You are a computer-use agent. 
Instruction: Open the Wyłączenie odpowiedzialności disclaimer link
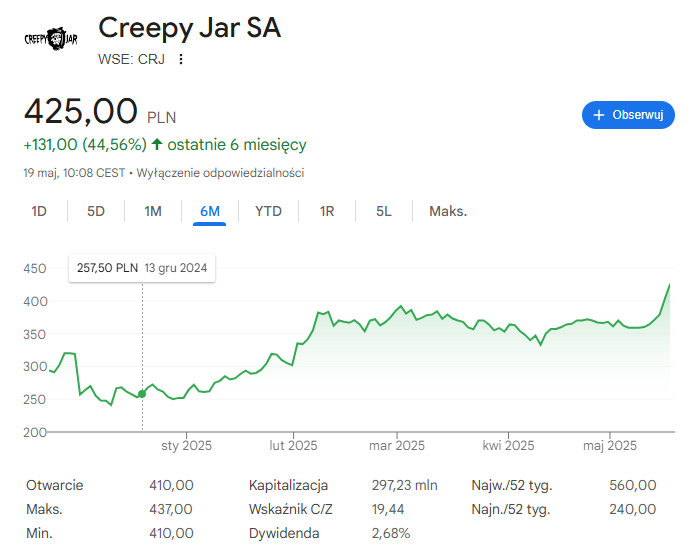(220, 173)
